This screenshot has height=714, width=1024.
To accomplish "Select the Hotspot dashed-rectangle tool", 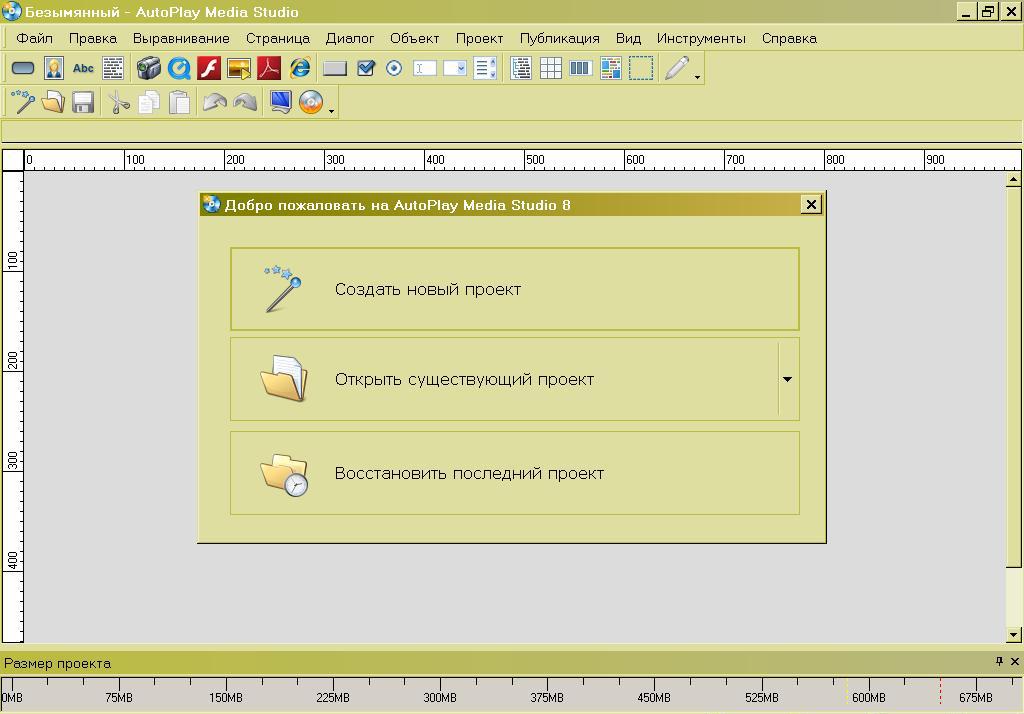I will point(641,68).
